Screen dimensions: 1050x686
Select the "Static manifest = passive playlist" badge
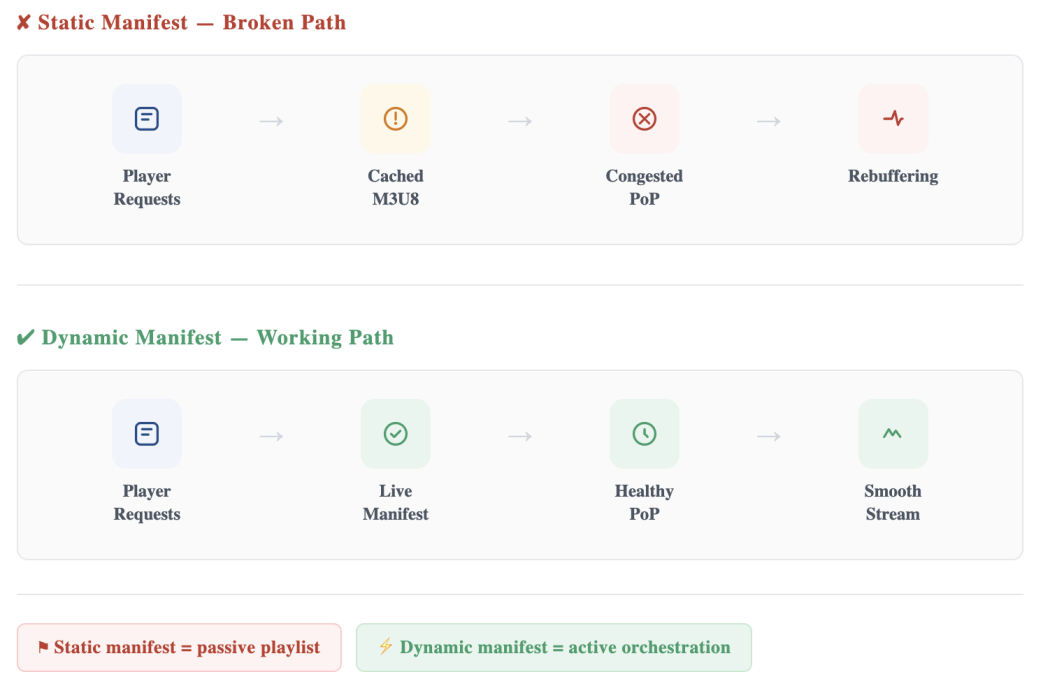[x=179, y=648]
